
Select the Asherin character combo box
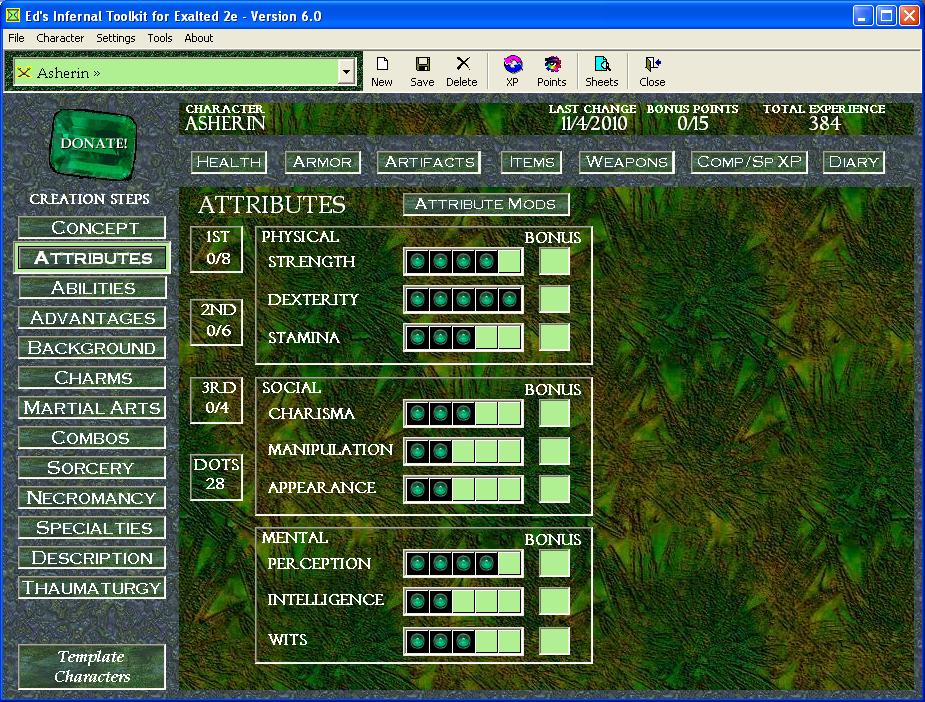click(x=184, y=73)
